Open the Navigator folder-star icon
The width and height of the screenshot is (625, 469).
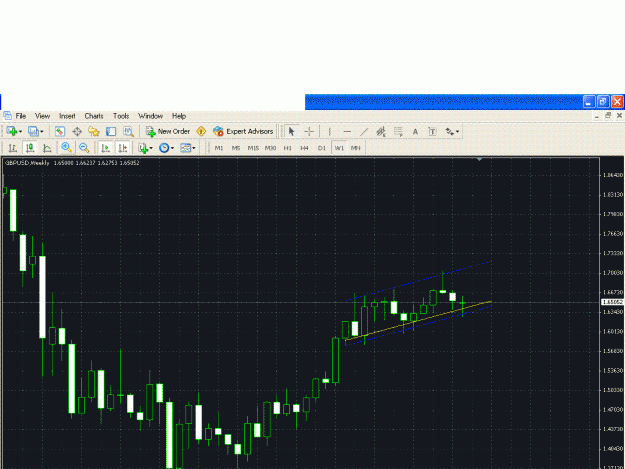pos(94,131)
